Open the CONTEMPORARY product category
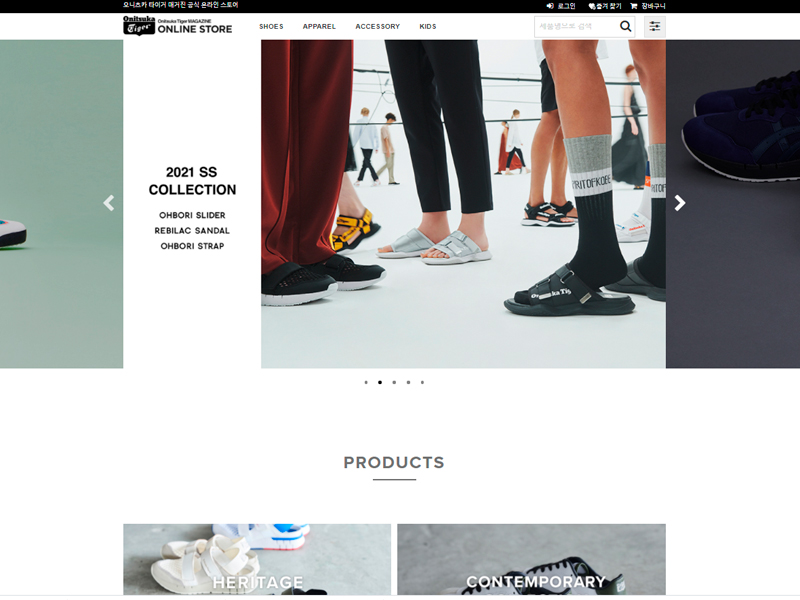The height and width of the screenshot is (600, 800). tap(531, 559)
